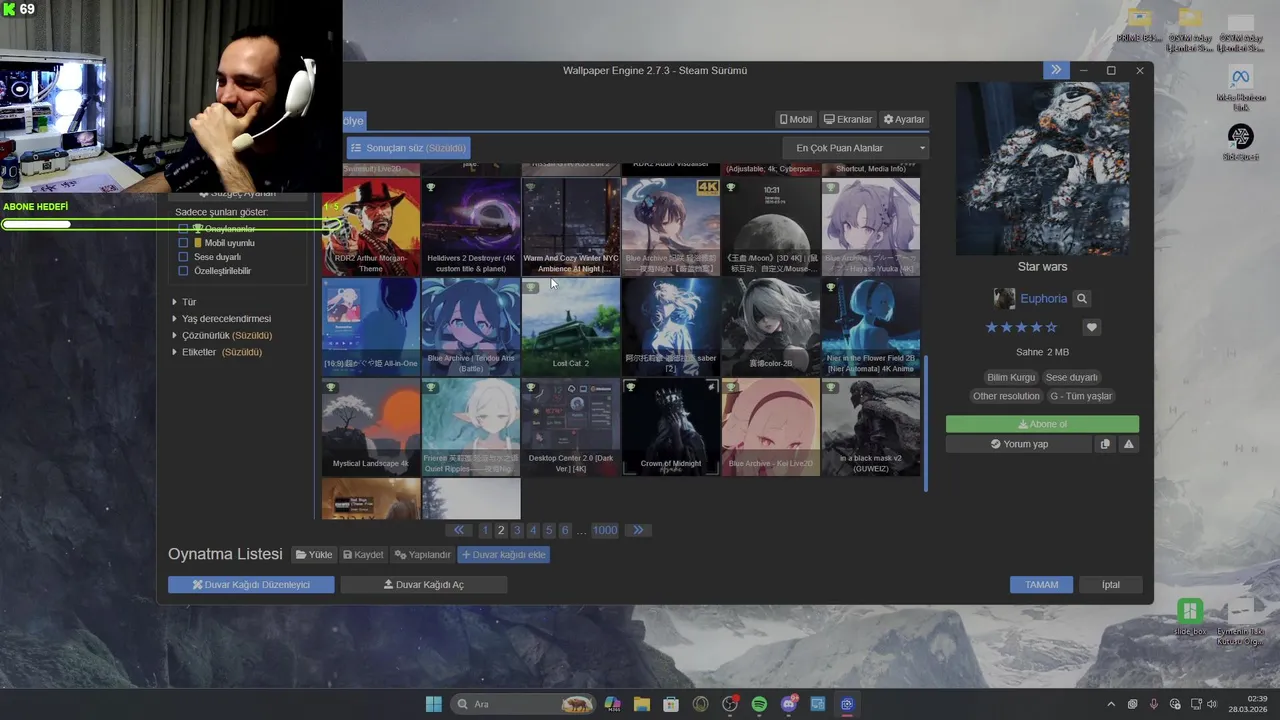Click Yorum yap comment button
This screenshot has width=1280, height=720.
(1019, 444)
